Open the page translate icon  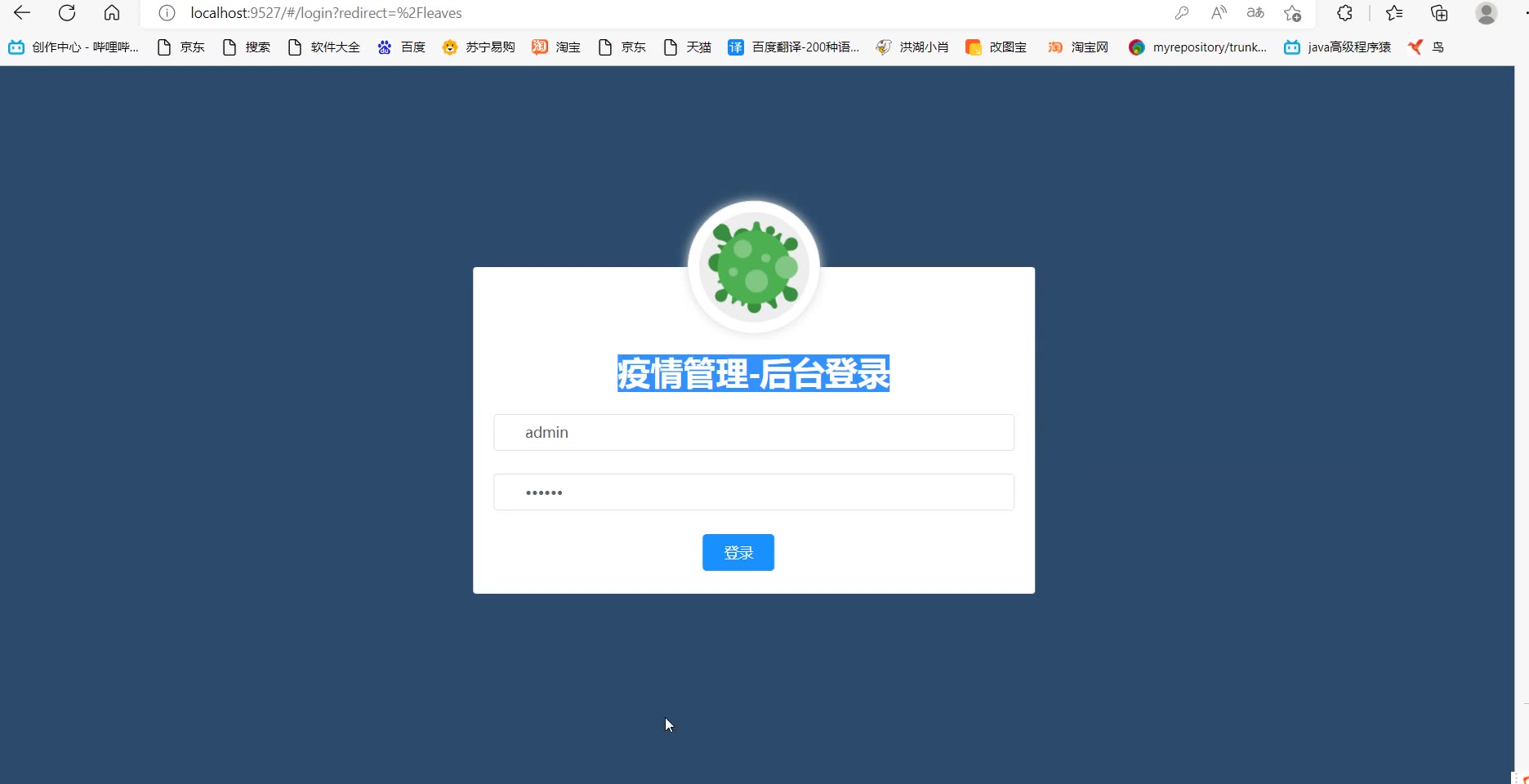click(1255, 13)
